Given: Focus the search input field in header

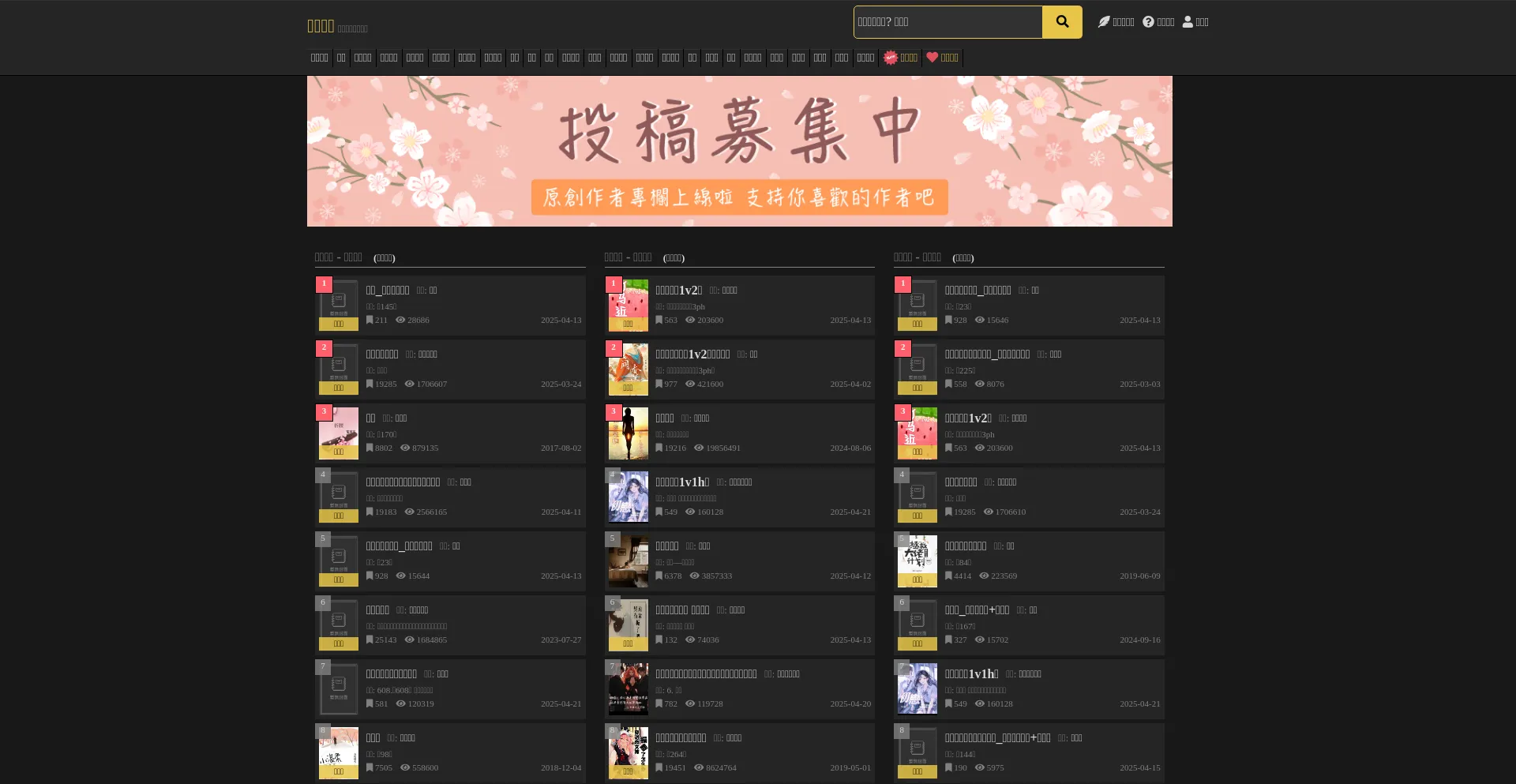Looking at the screenshot, I should 947,22.
